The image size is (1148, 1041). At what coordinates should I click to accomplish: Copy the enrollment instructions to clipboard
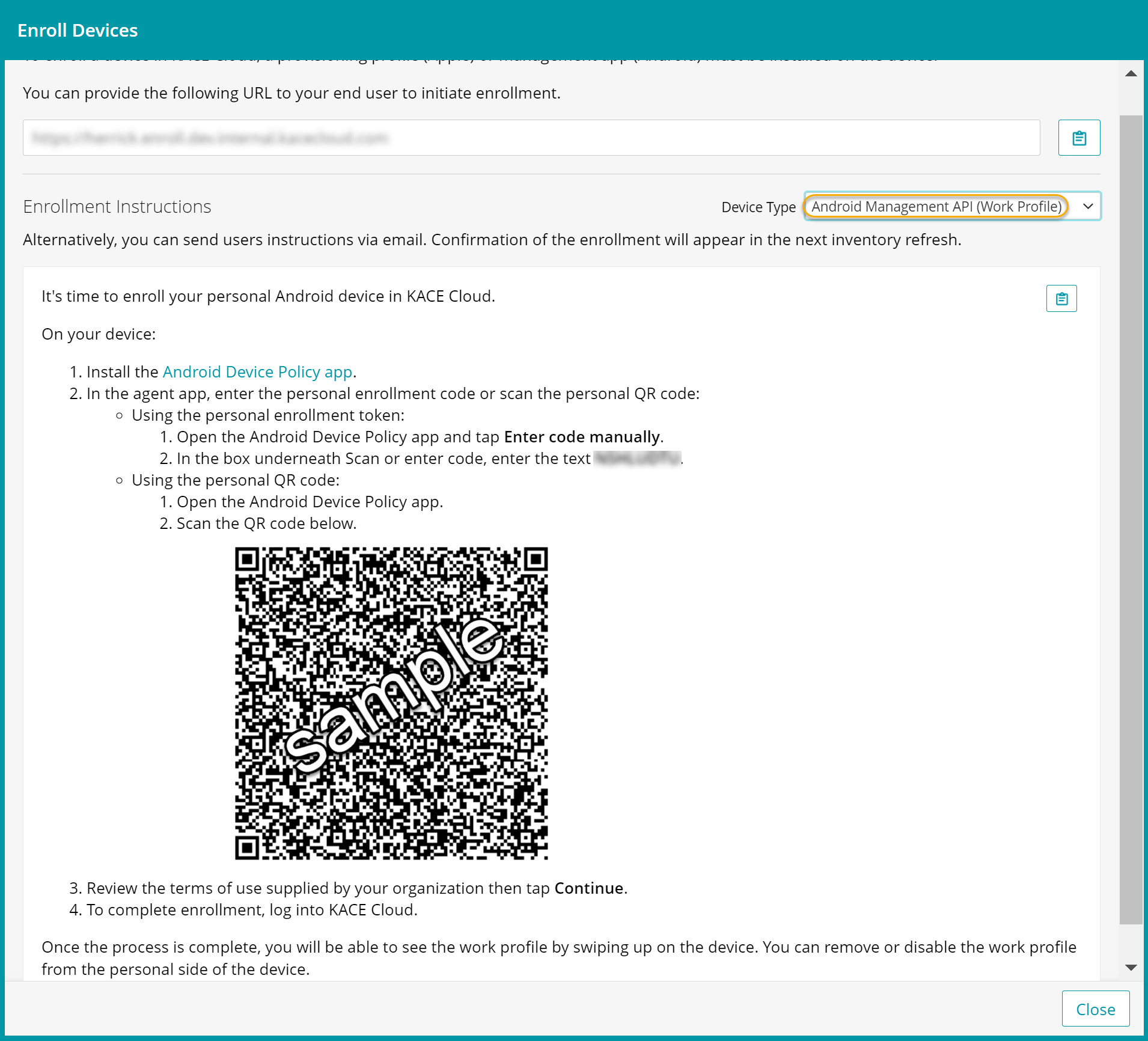point(1061,299)
